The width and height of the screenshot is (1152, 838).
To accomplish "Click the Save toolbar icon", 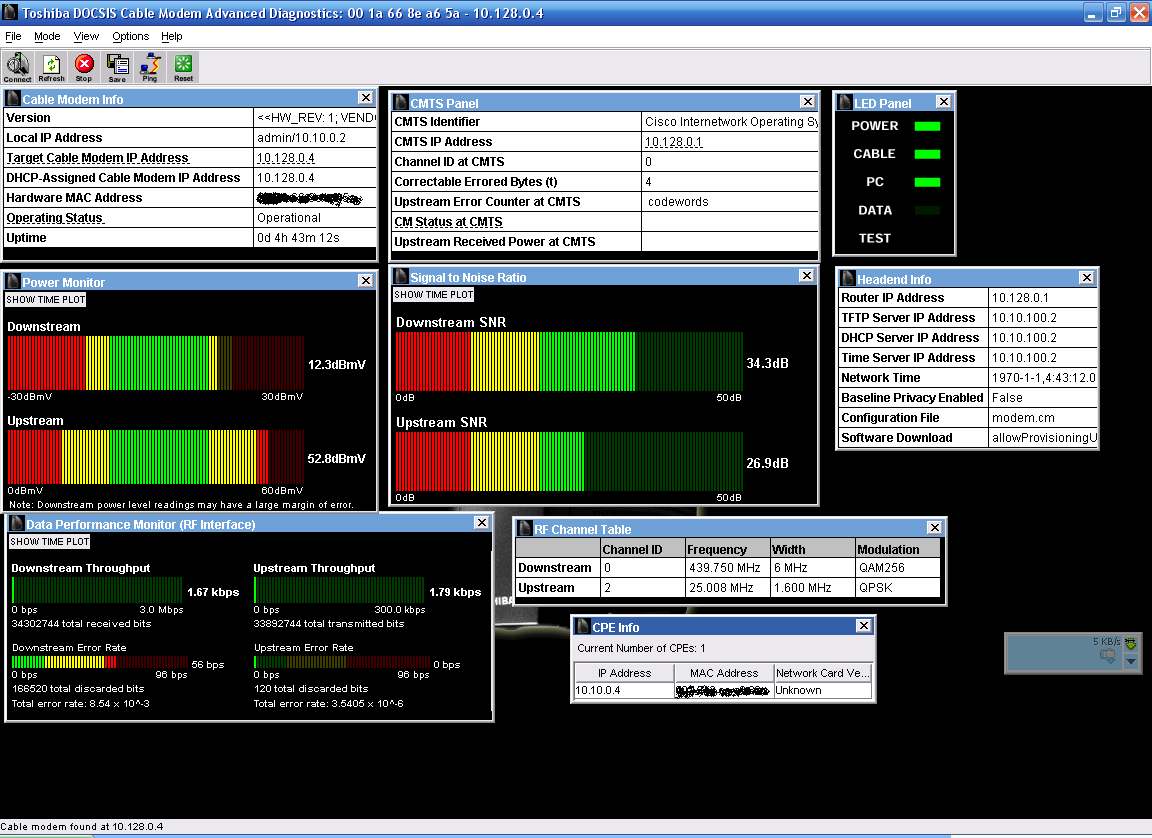I will click(x=118, y=67).
